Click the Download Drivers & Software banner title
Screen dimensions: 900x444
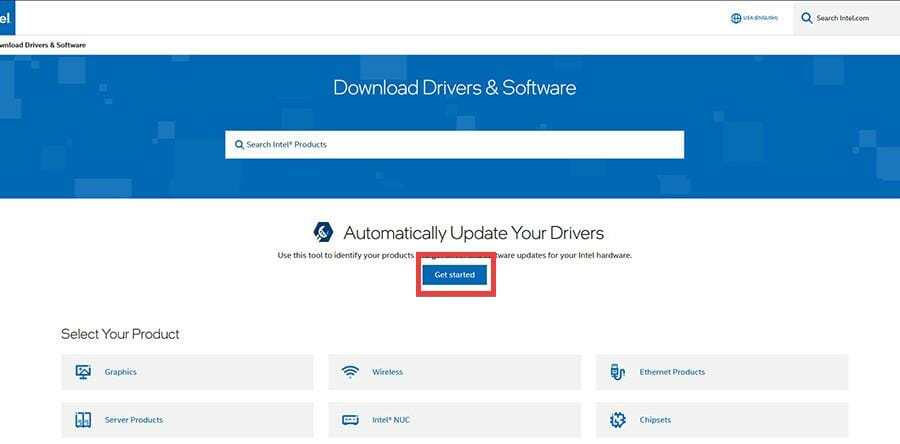[x=454, y=88]
